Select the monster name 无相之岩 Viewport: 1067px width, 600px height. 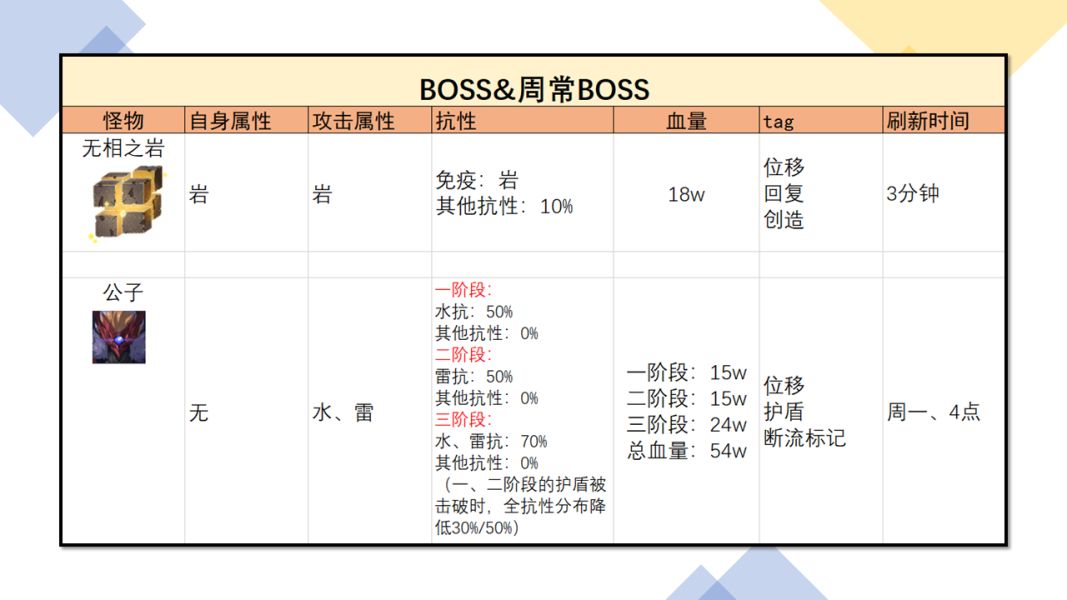(x=123, y=148)
